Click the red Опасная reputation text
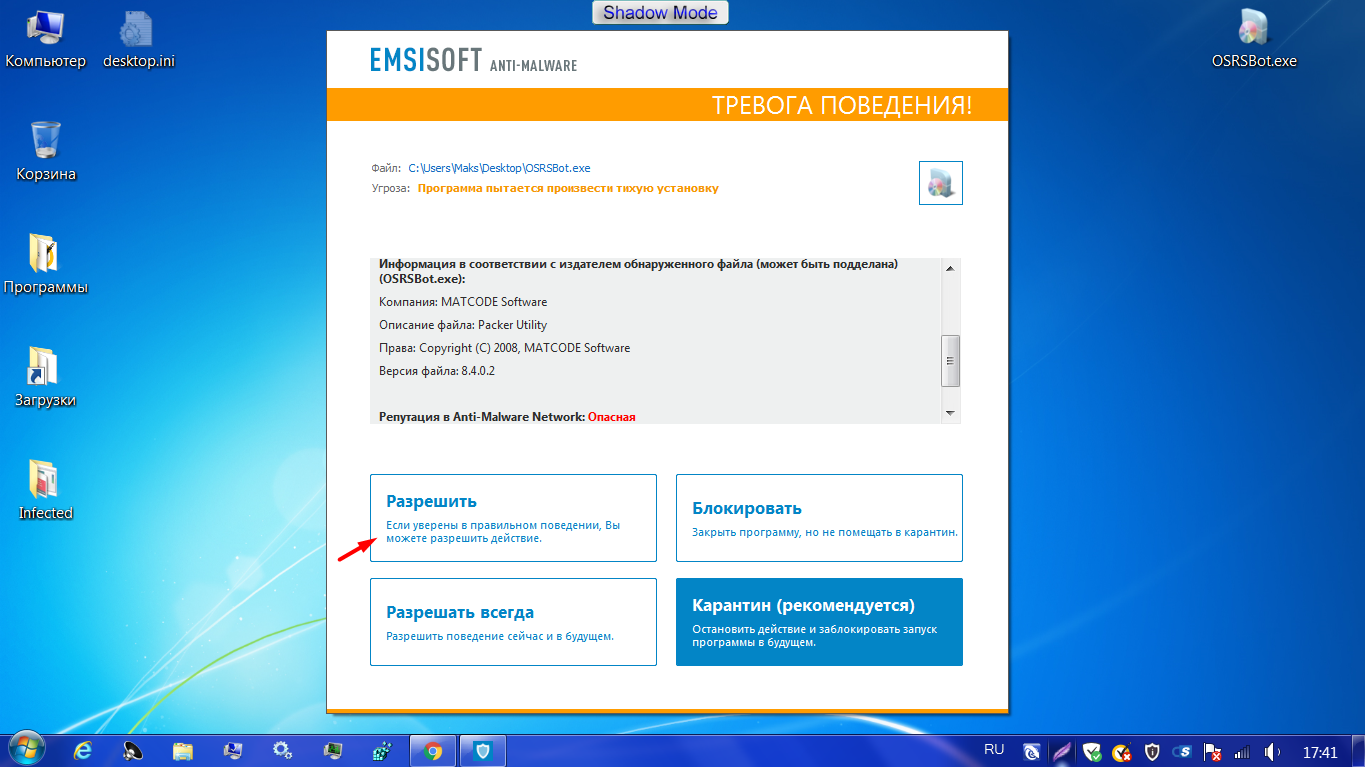 (612, 417)
